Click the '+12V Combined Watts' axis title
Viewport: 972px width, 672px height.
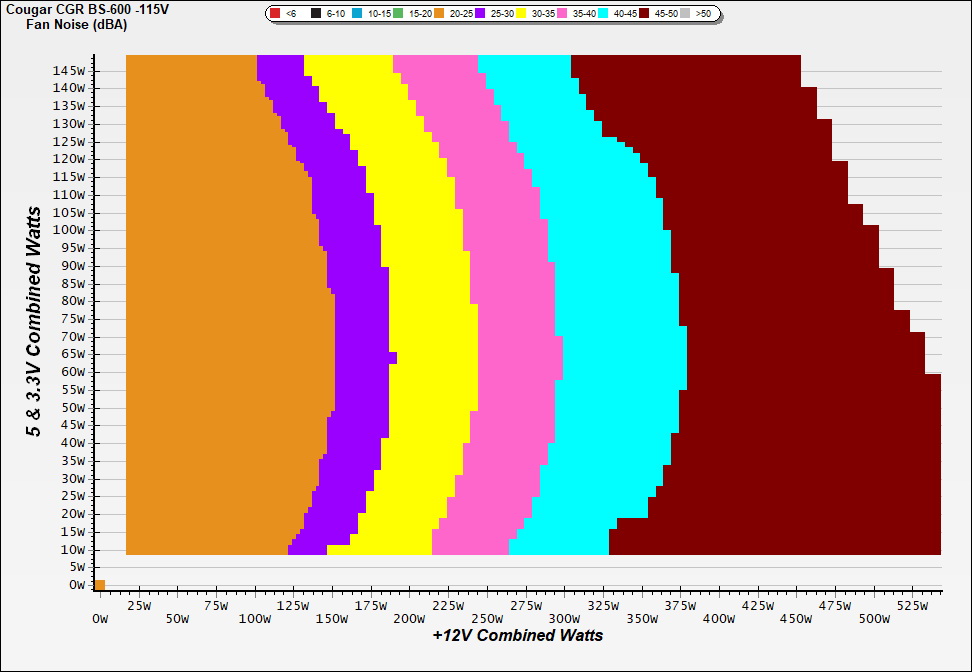pyautogui.click(x=517, y=635)
